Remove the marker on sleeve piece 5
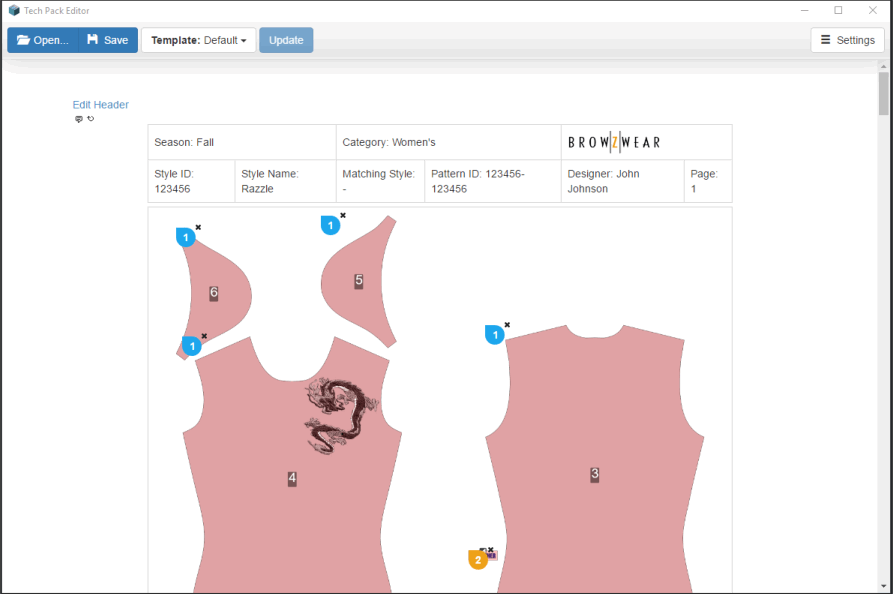This screenshot has width=893, height=594. pos(343,215)
